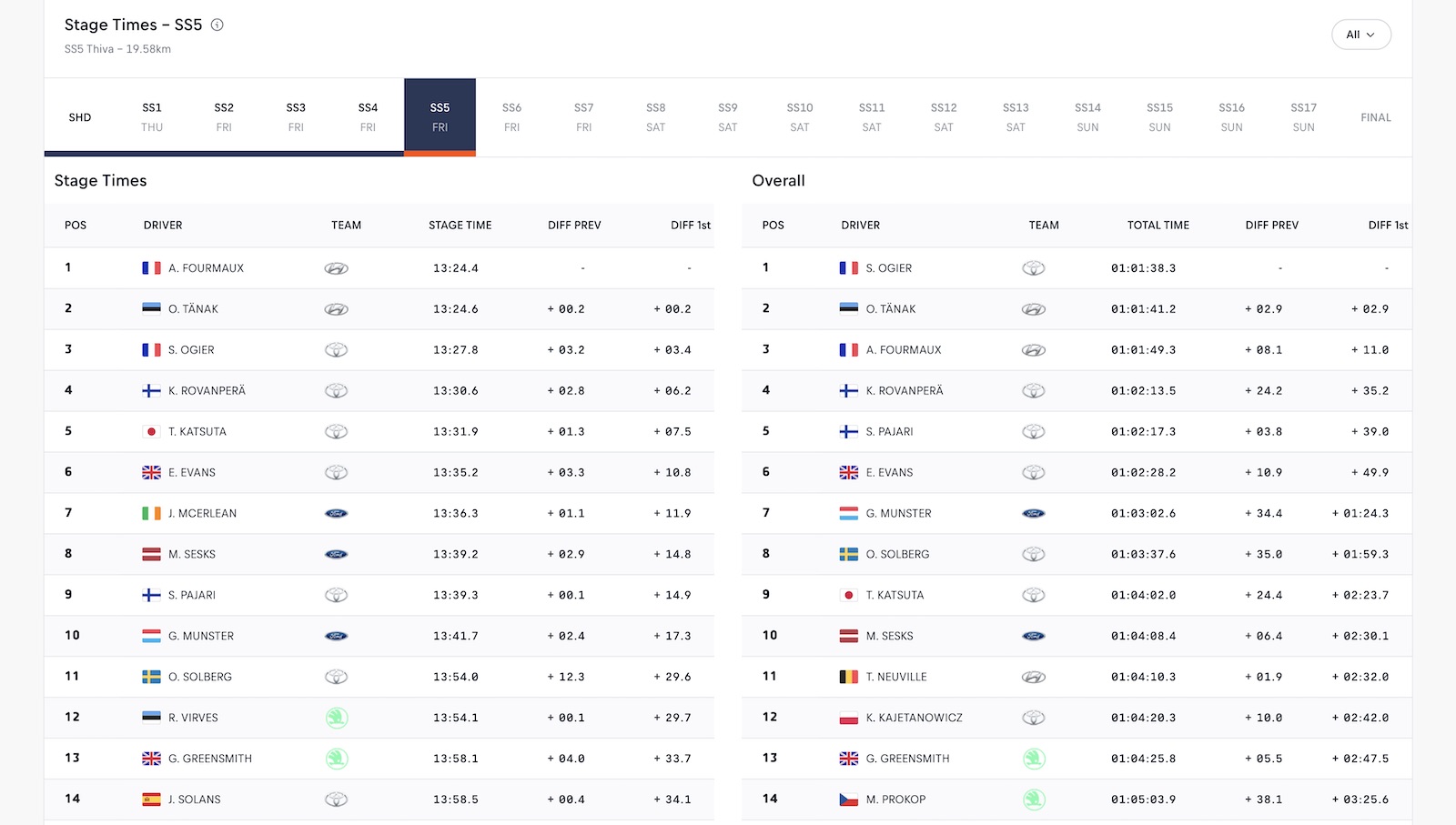Click Ford logo in G. Munster overall row
Viewport: 1456px width, 825px height.
[1033, 514]
